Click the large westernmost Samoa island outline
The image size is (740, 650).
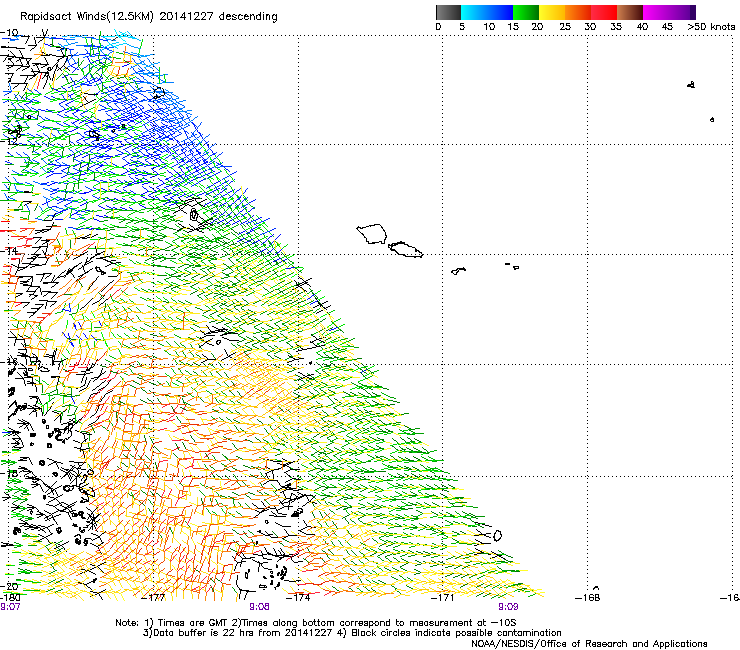372,234
